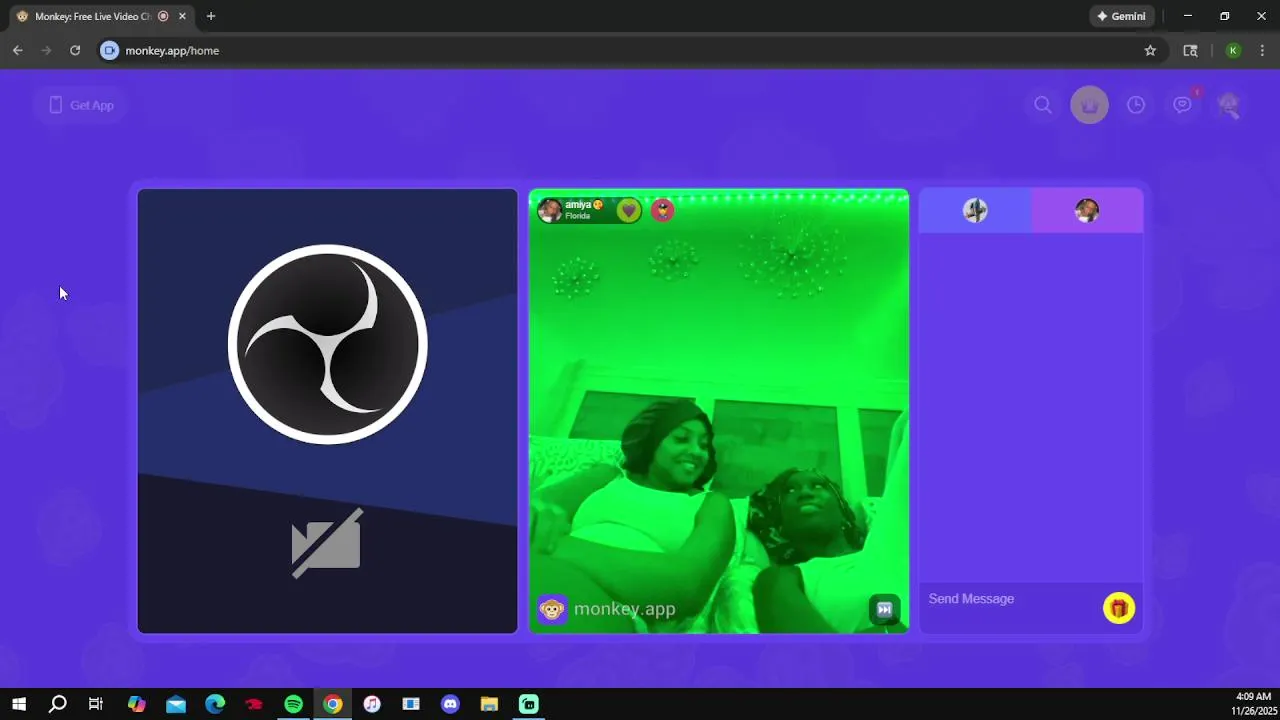Open the search icon in Monkey header
Viewport: 1280px width, 720px height.
pos(1043,105)
